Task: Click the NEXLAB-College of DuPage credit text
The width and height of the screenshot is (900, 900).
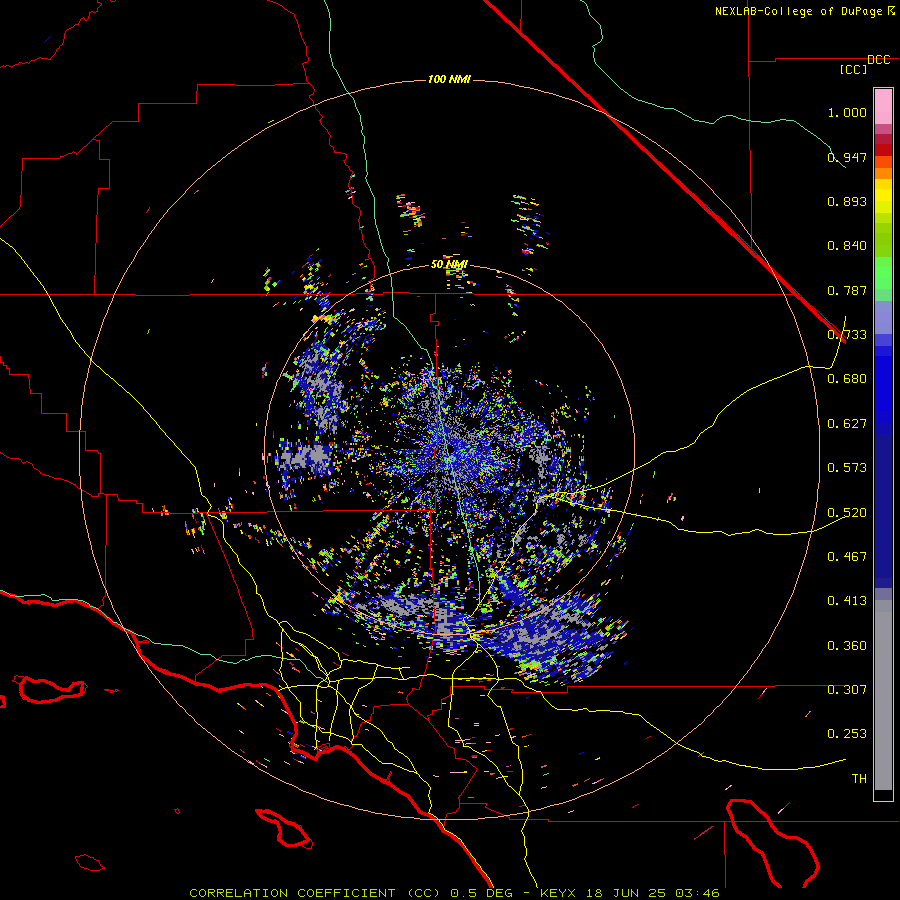Action: (x=798, y=11)
